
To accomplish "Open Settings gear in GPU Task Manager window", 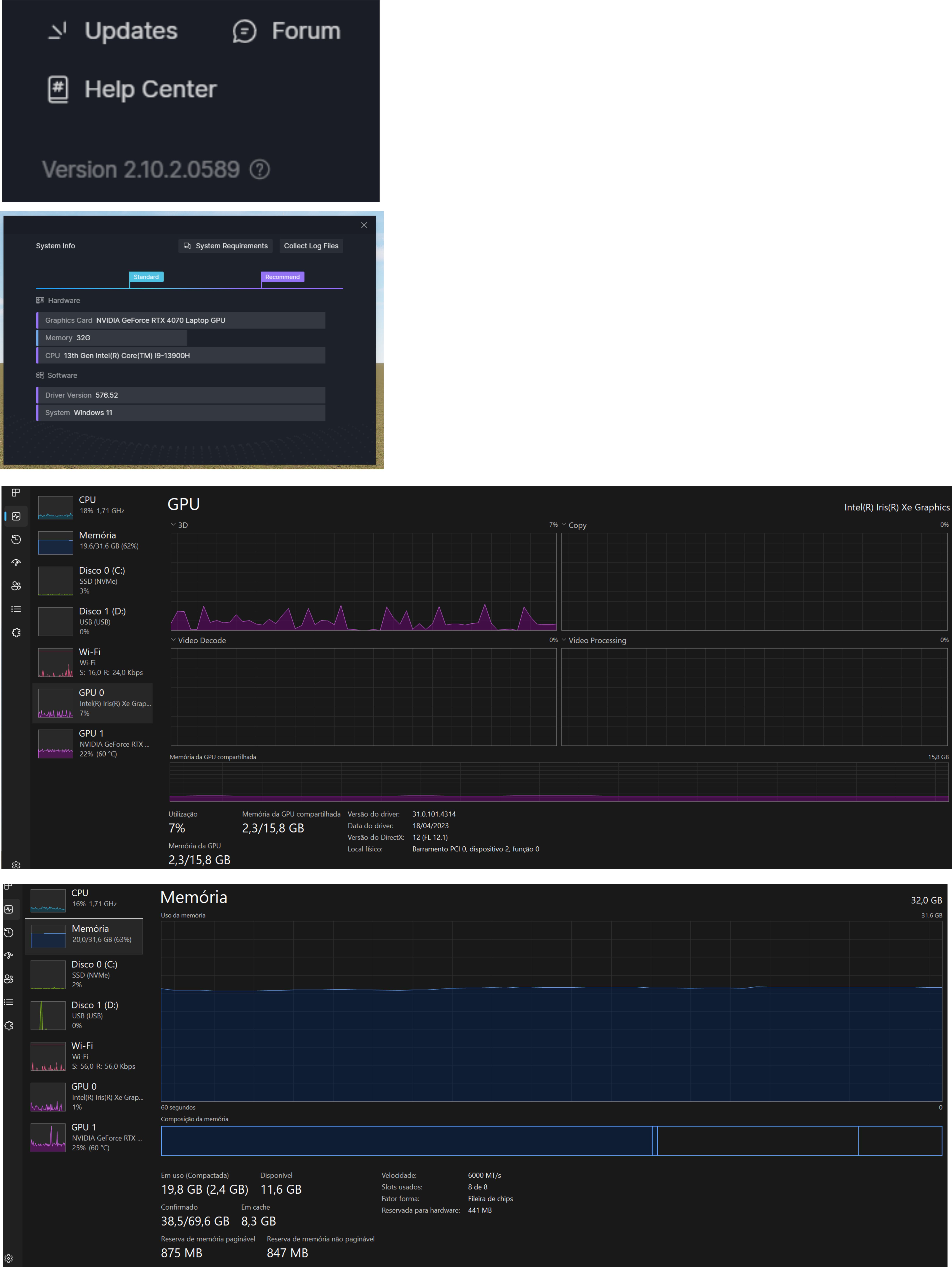I will point(16,865).
